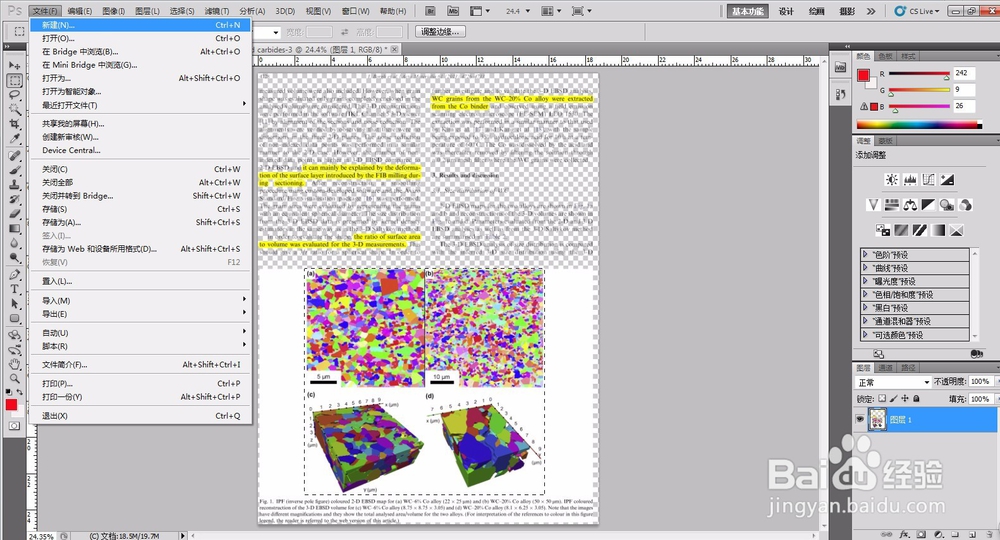Select the Lasso tool

tap(15, 95)
